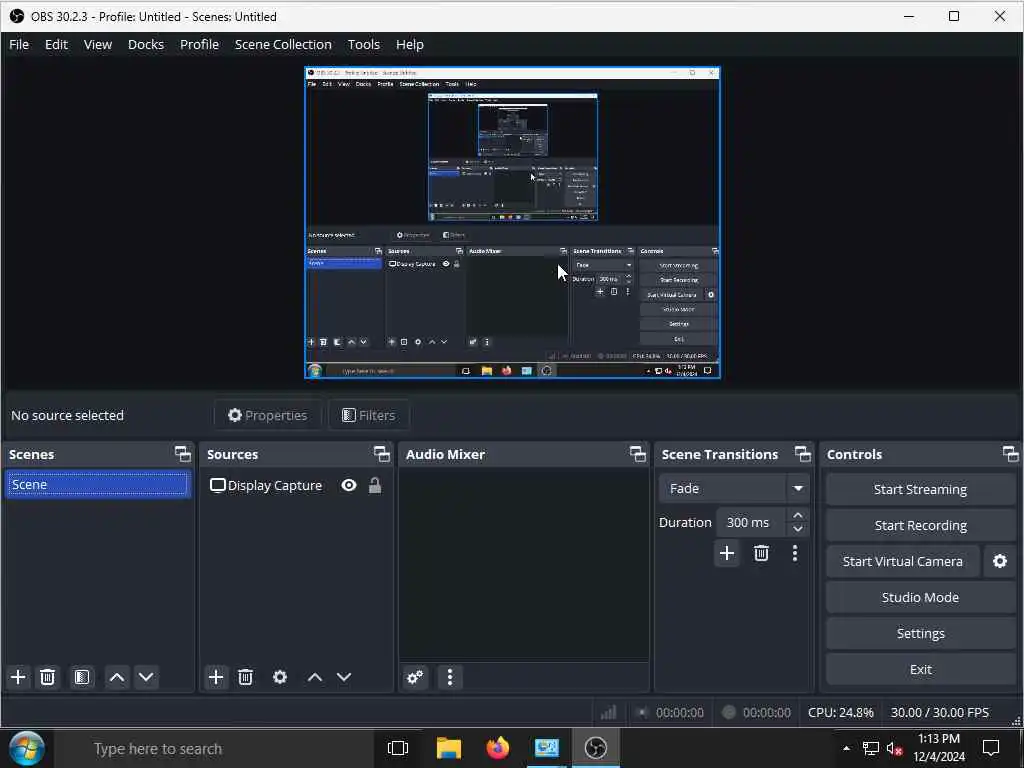Open the Tools menu

[x=364, y=44]
